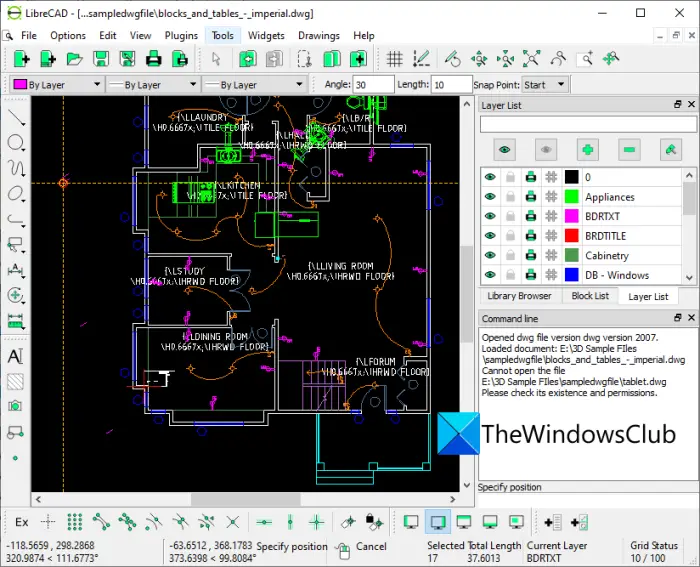Click the Window Zoom icon
Viewport: 700px width, 567px height.
[585, 58]
